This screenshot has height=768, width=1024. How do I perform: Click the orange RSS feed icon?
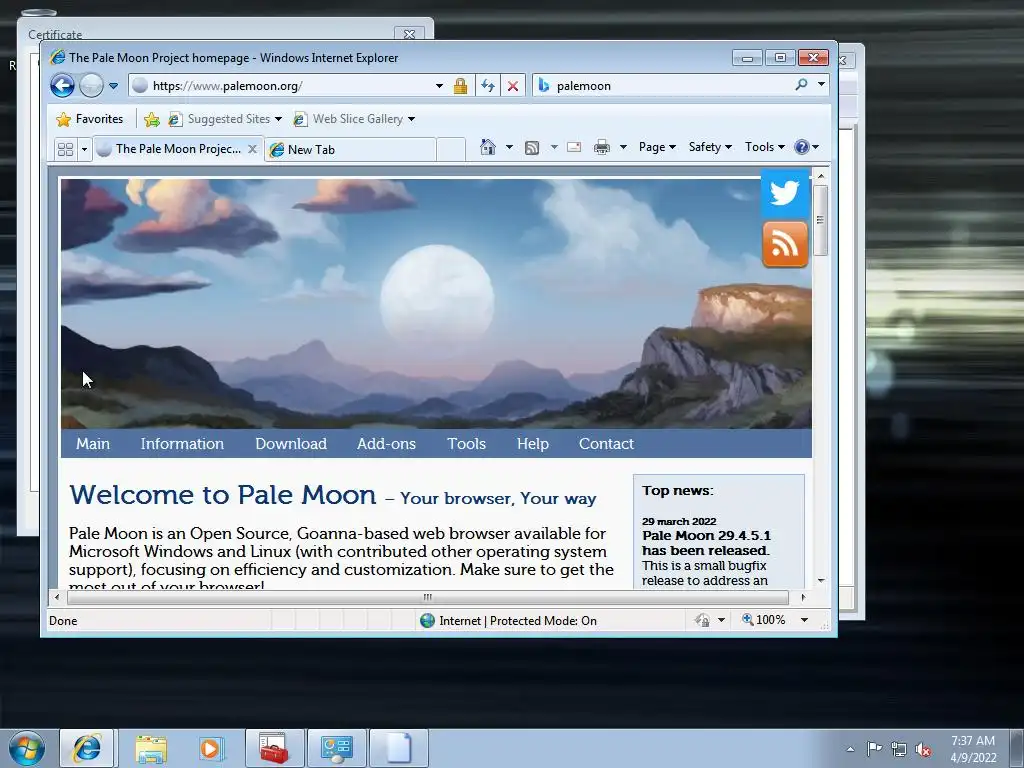click(785, 244)
